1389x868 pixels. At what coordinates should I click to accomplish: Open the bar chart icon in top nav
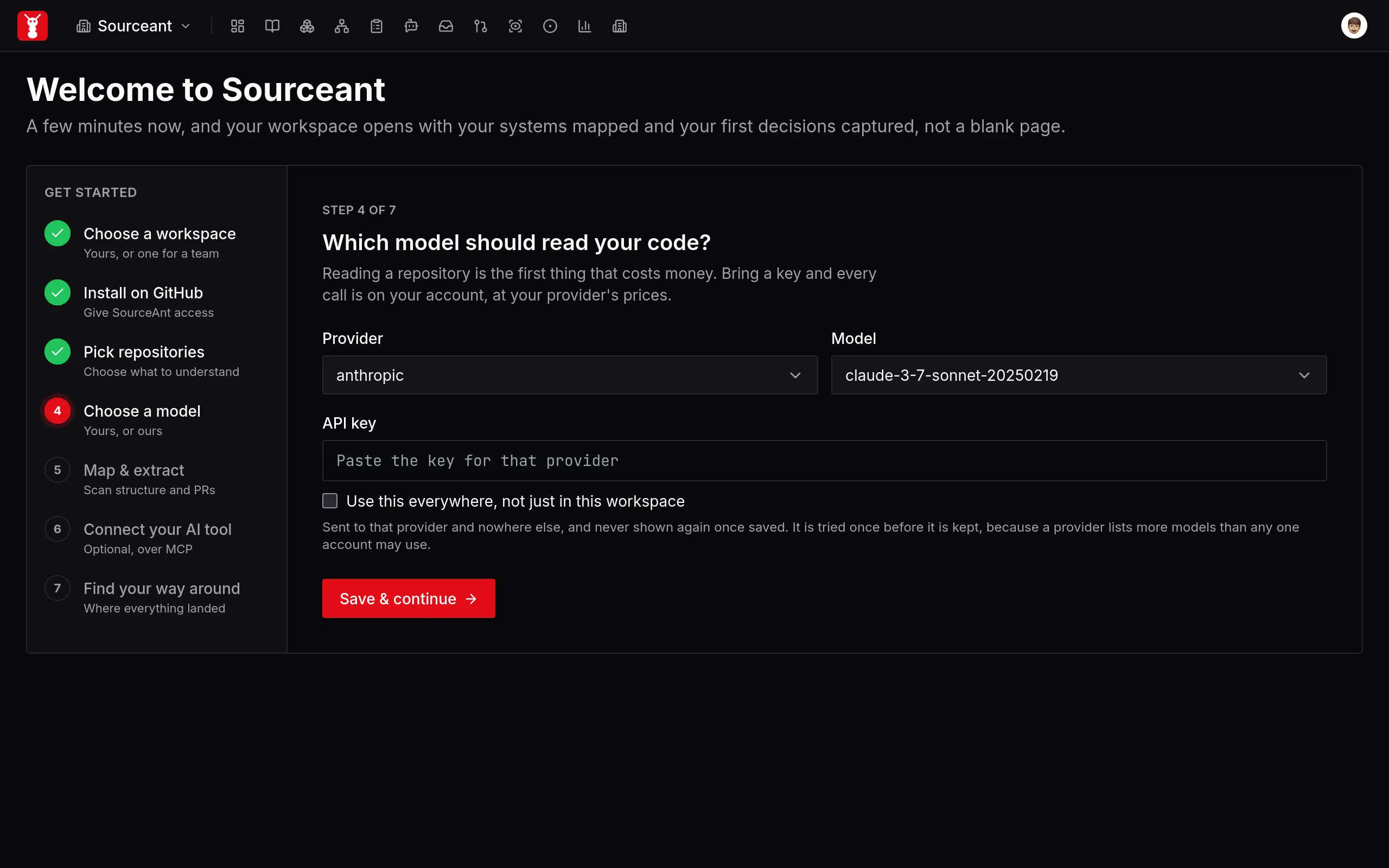(x=585, y=26)
